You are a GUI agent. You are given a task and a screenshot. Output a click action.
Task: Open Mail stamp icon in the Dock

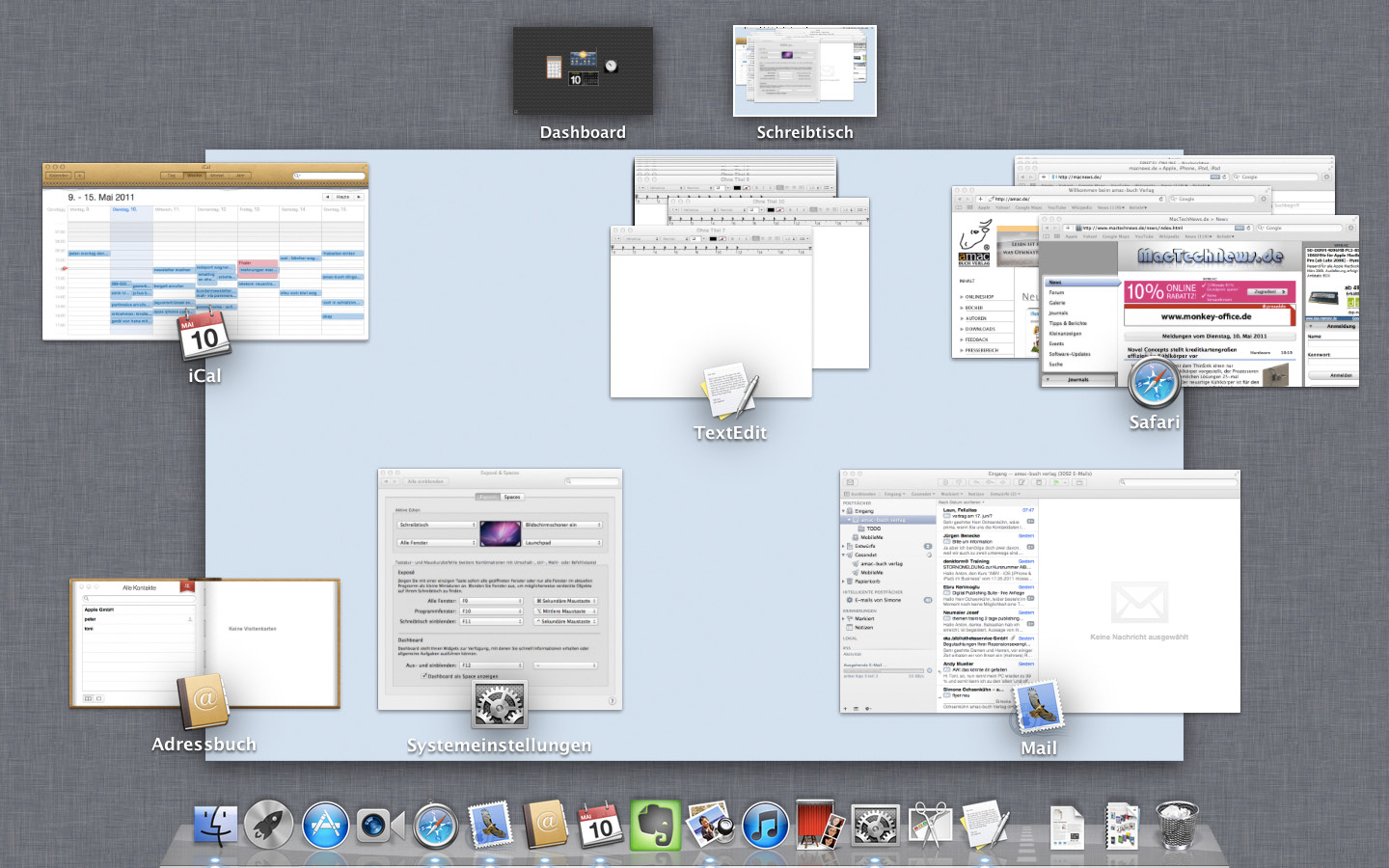(x=490, y=827)
